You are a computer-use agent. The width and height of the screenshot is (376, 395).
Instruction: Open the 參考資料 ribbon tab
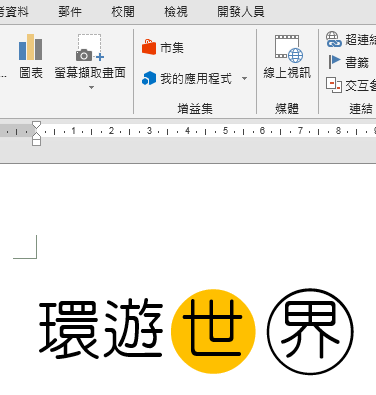point(14,12)
